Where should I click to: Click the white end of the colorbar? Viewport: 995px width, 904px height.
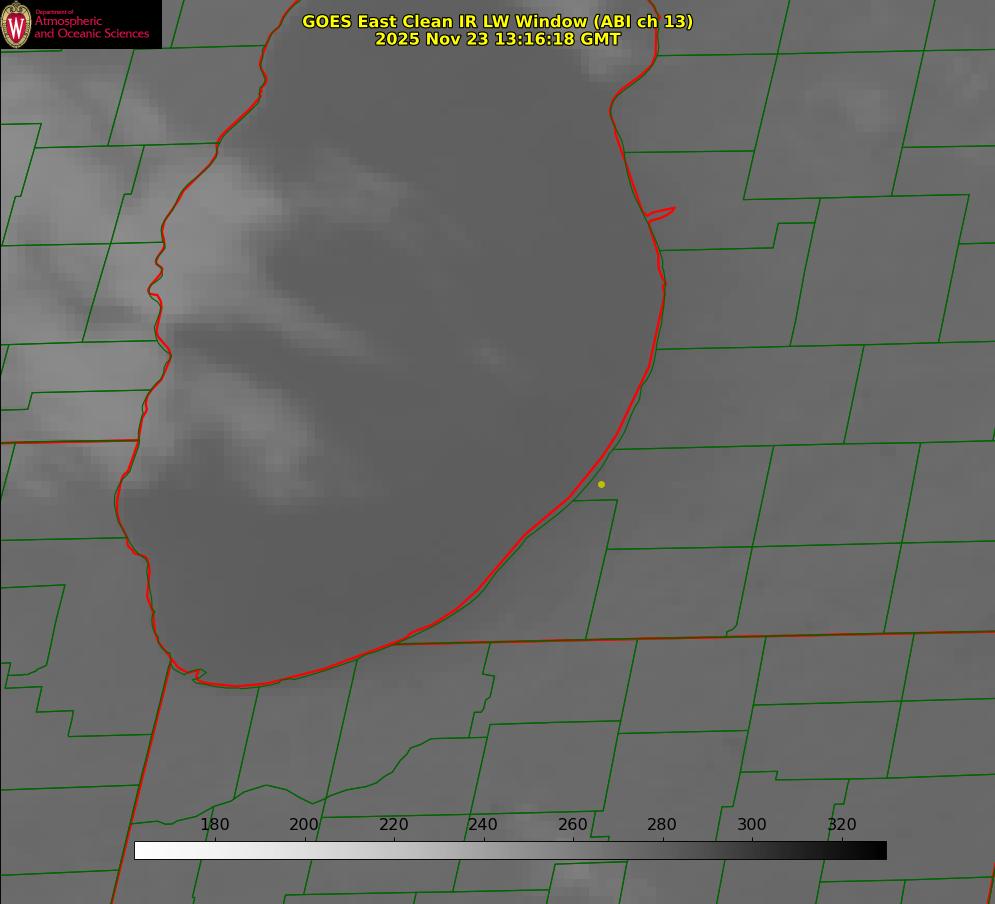click(141, 851)
